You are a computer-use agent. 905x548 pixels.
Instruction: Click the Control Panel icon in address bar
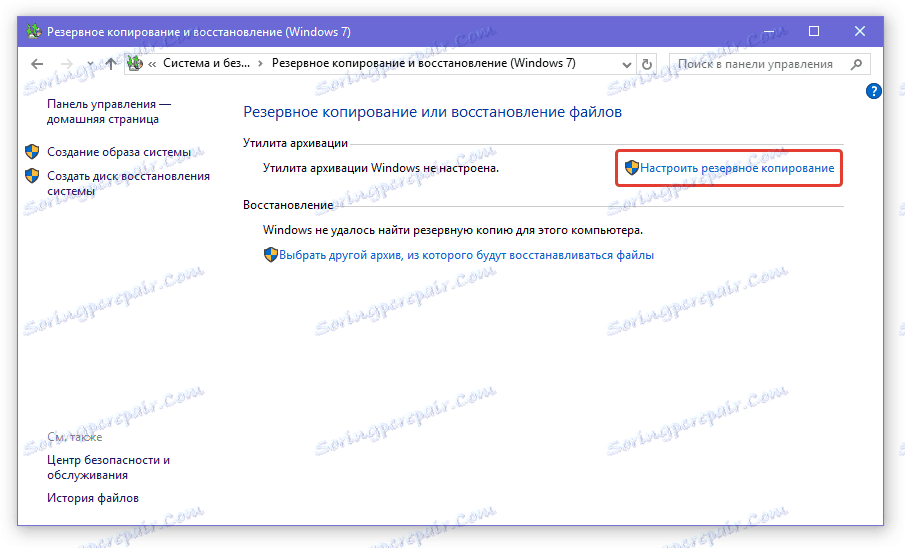135,64
